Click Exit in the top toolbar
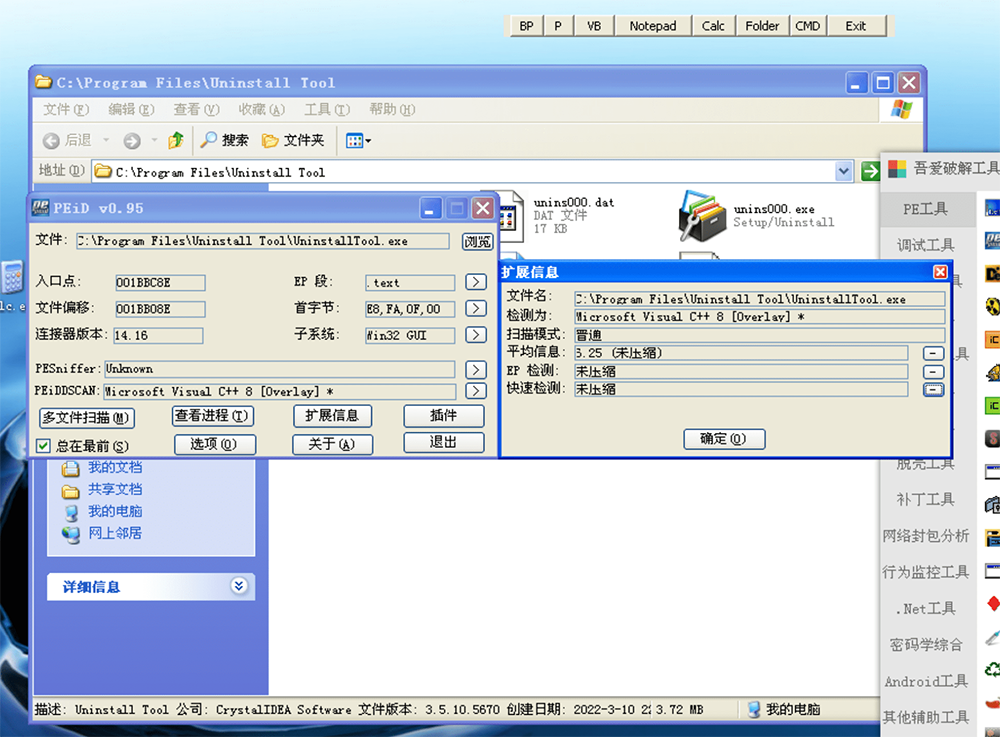Image resolution: width=1000 pixels, height=737 pixels. click(x=856, y=26)
